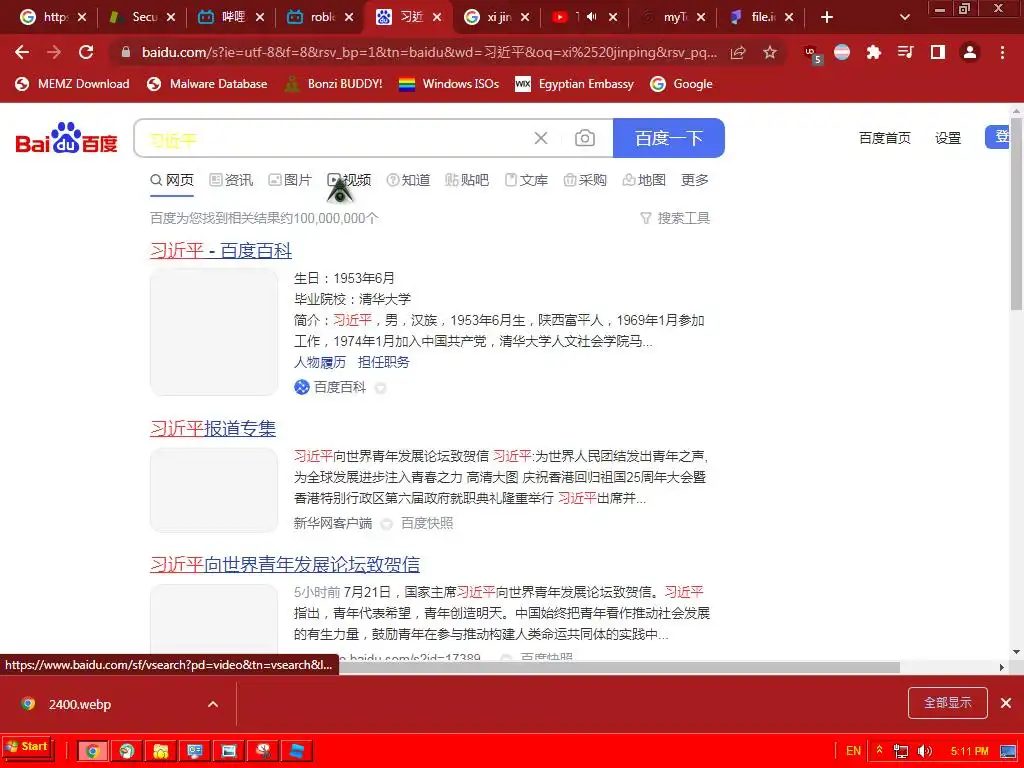Expand the 2400.webp download options chevron

(x=213, y=704)
